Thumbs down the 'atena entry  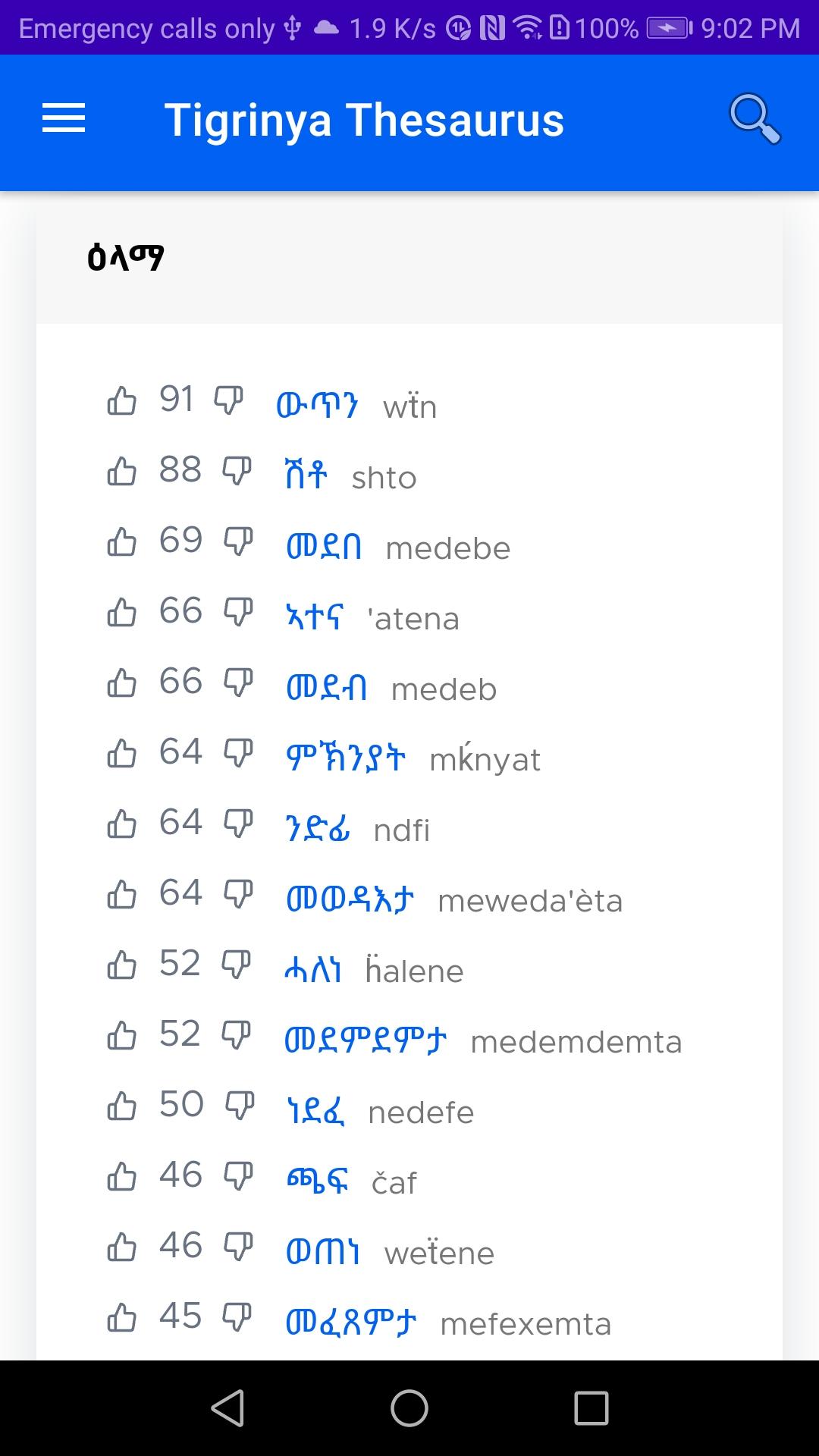pos(238,612)
